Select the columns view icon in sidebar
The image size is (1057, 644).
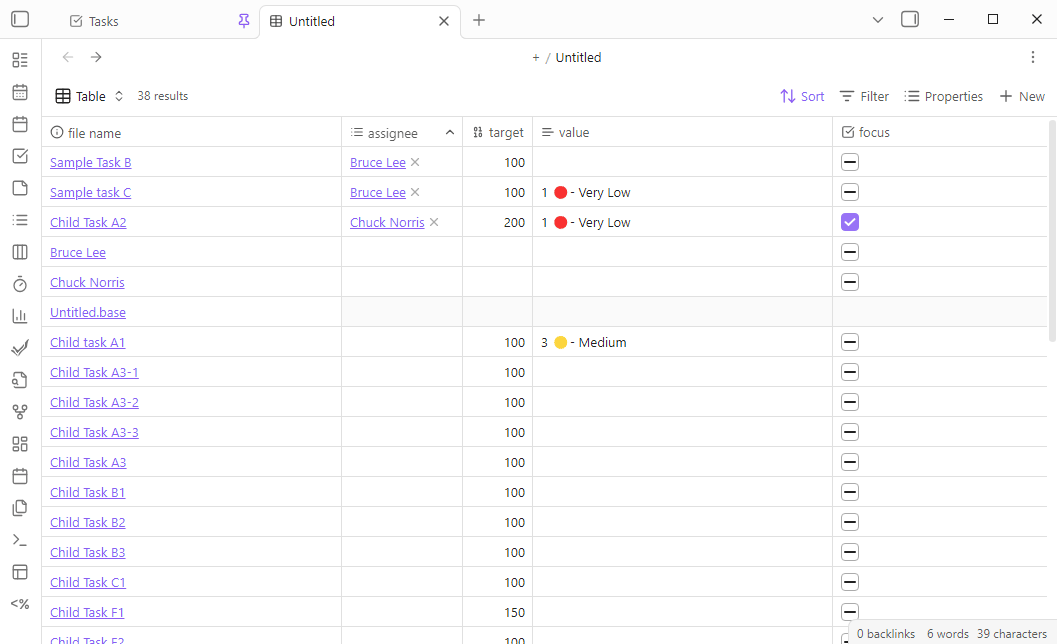click(x=20, y=252)
